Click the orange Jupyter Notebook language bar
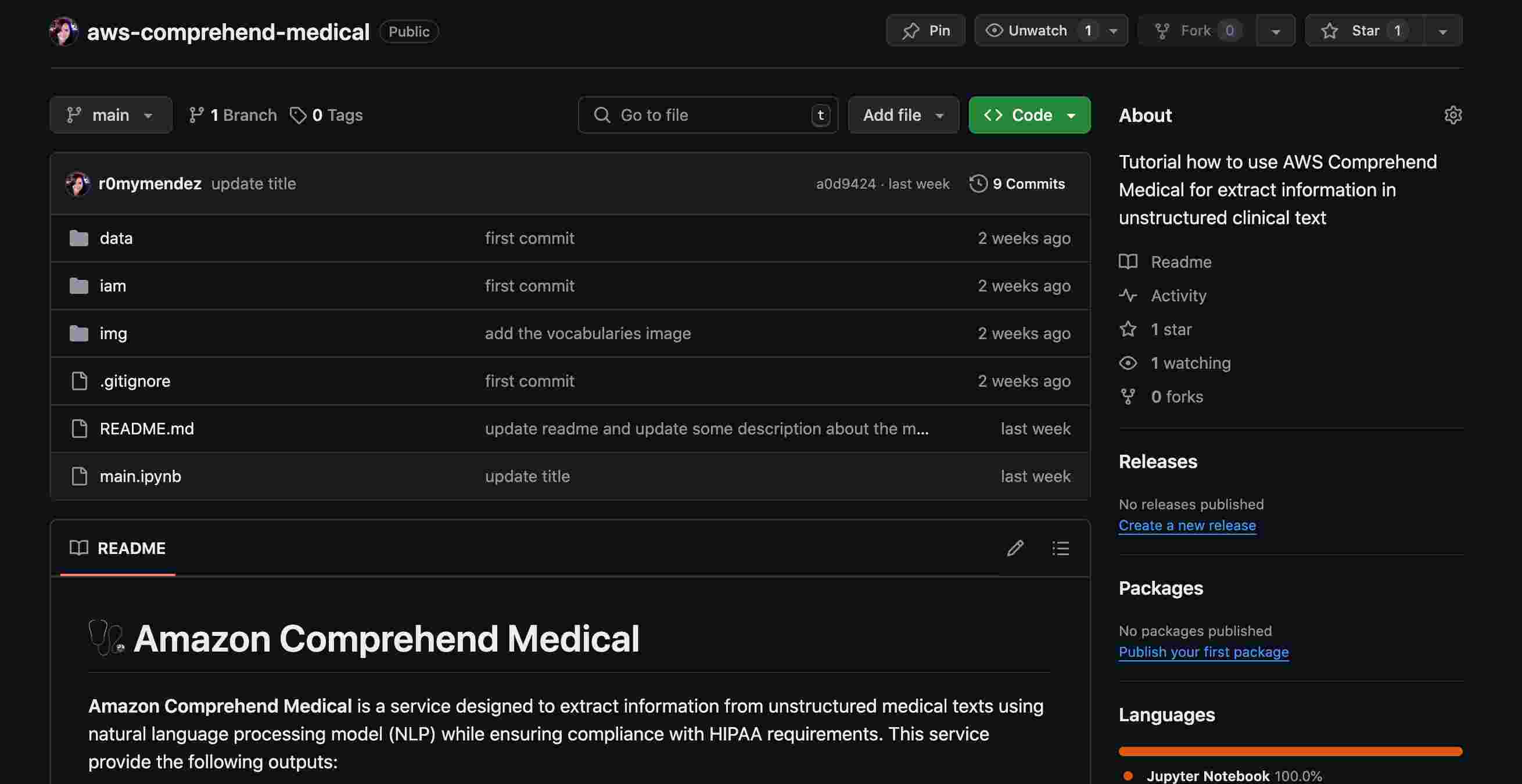The width and height of the screenshot is (1522, 784). click(x=1290, y=751)
